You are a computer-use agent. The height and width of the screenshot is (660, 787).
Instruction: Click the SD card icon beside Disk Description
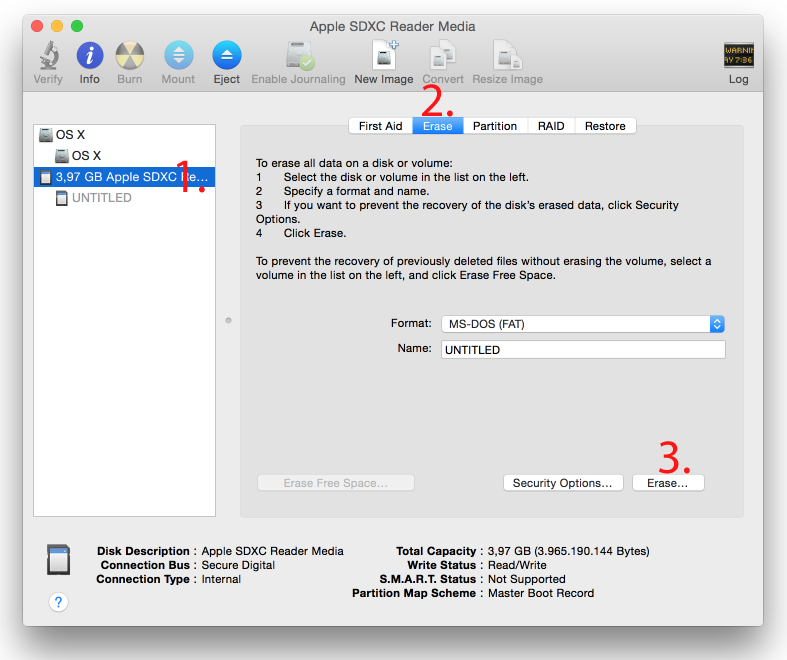(59, 560)
